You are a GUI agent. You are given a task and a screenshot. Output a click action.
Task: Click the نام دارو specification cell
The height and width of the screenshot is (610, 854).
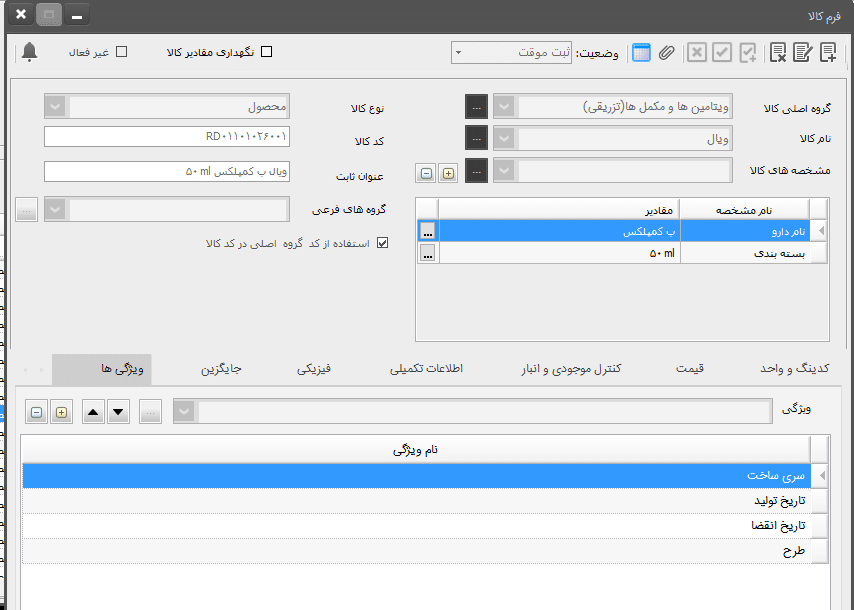point(745,231)
